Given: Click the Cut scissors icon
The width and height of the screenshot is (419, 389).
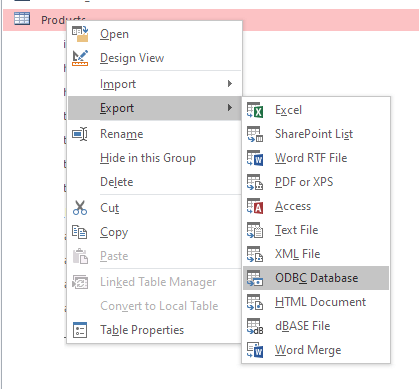Looking at the screenshot, I should 80,208.
